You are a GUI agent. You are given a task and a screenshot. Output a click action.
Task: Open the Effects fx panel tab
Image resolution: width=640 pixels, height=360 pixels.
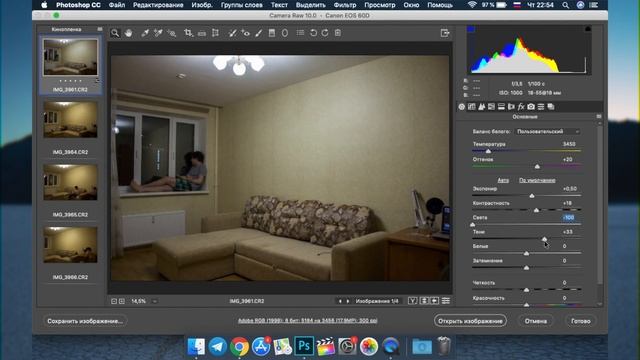tap(521, 107)
